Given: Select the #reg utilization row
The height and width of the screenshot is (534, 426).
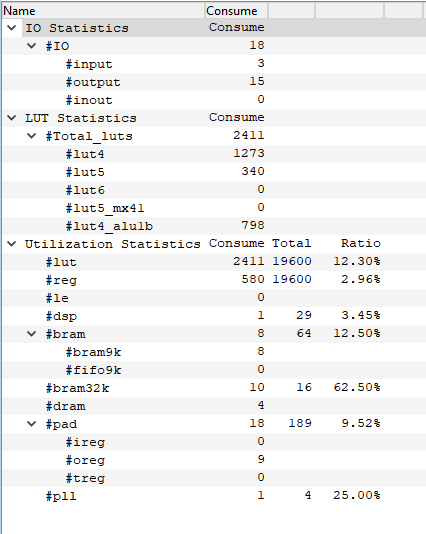Looking at the screenshot, I should (x=214, y=280).
